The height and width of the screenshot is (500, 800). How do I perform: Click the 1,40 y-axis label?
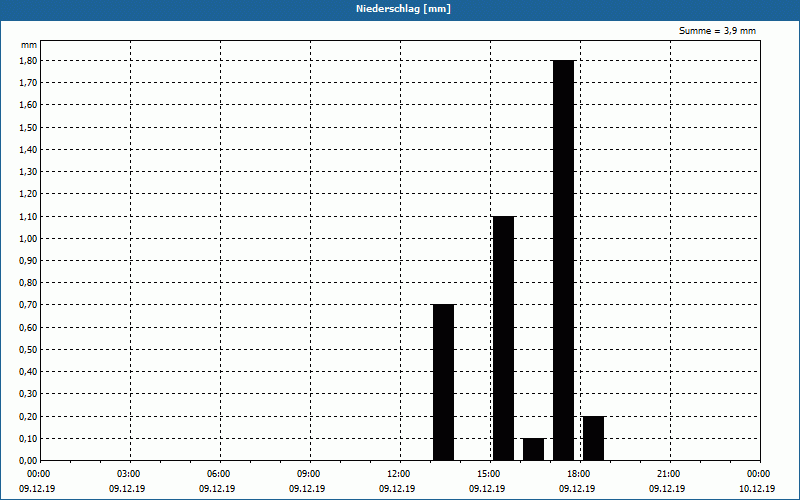click(x=28, y=149)
